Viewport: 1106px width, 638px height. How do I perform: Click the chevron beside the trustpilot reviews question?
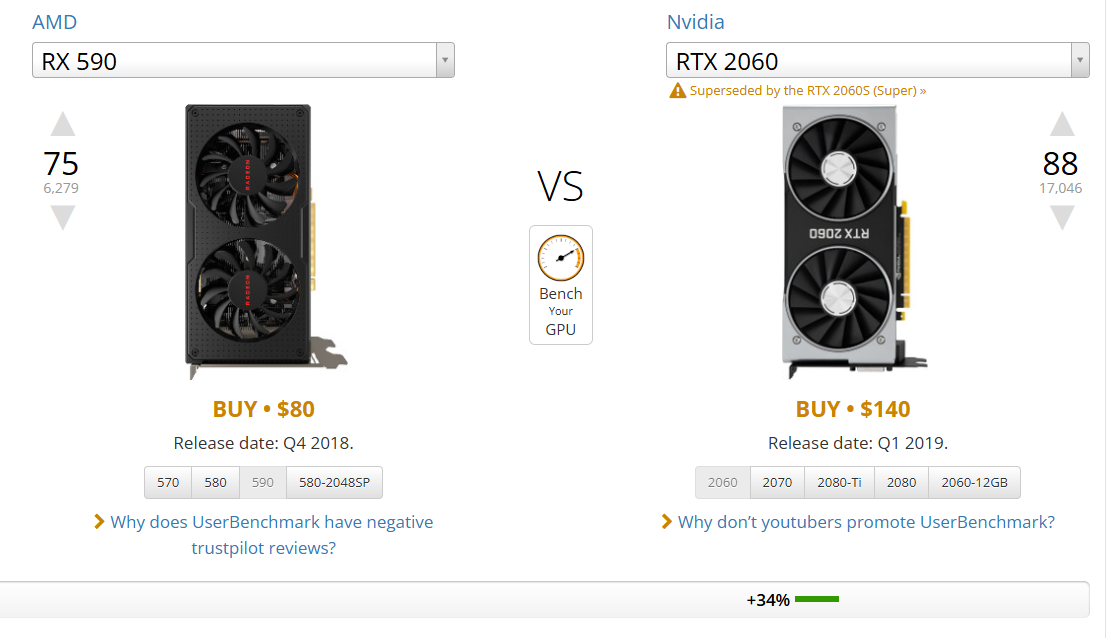coord(99,521)
